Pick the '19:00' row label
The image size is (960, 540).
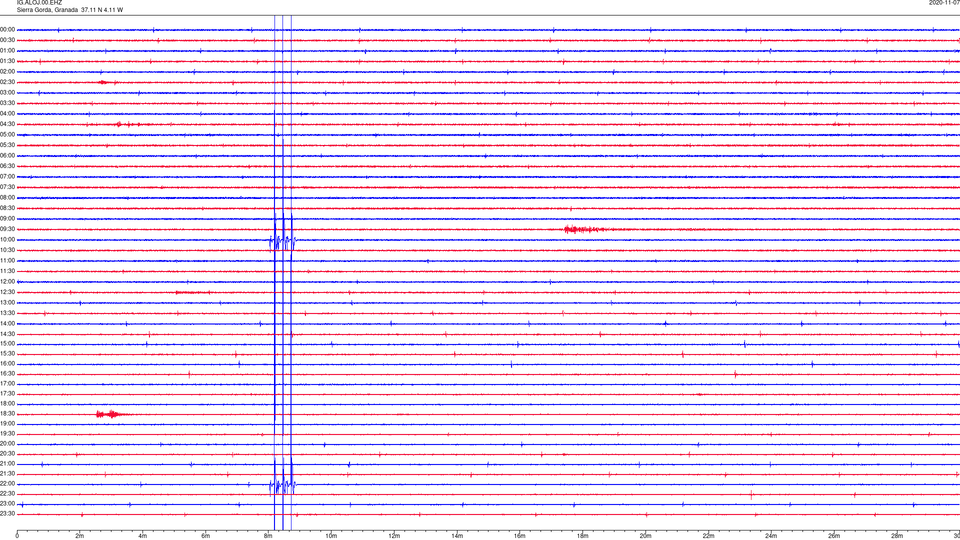[7, 424]
